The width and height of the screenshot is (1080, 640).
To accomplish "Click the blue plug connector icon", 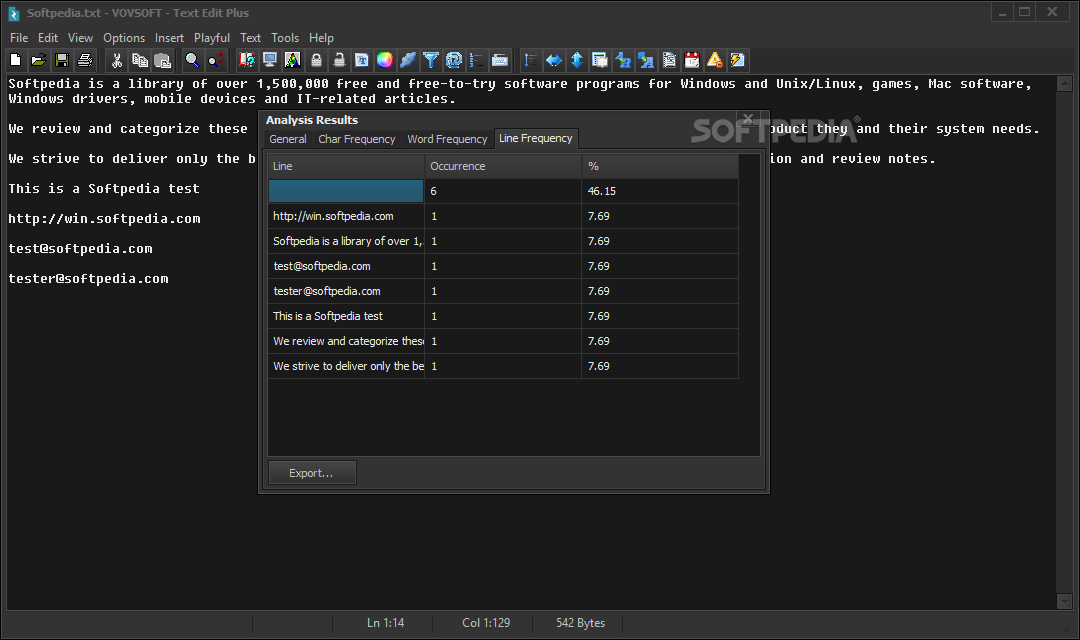I will [408, 61].
